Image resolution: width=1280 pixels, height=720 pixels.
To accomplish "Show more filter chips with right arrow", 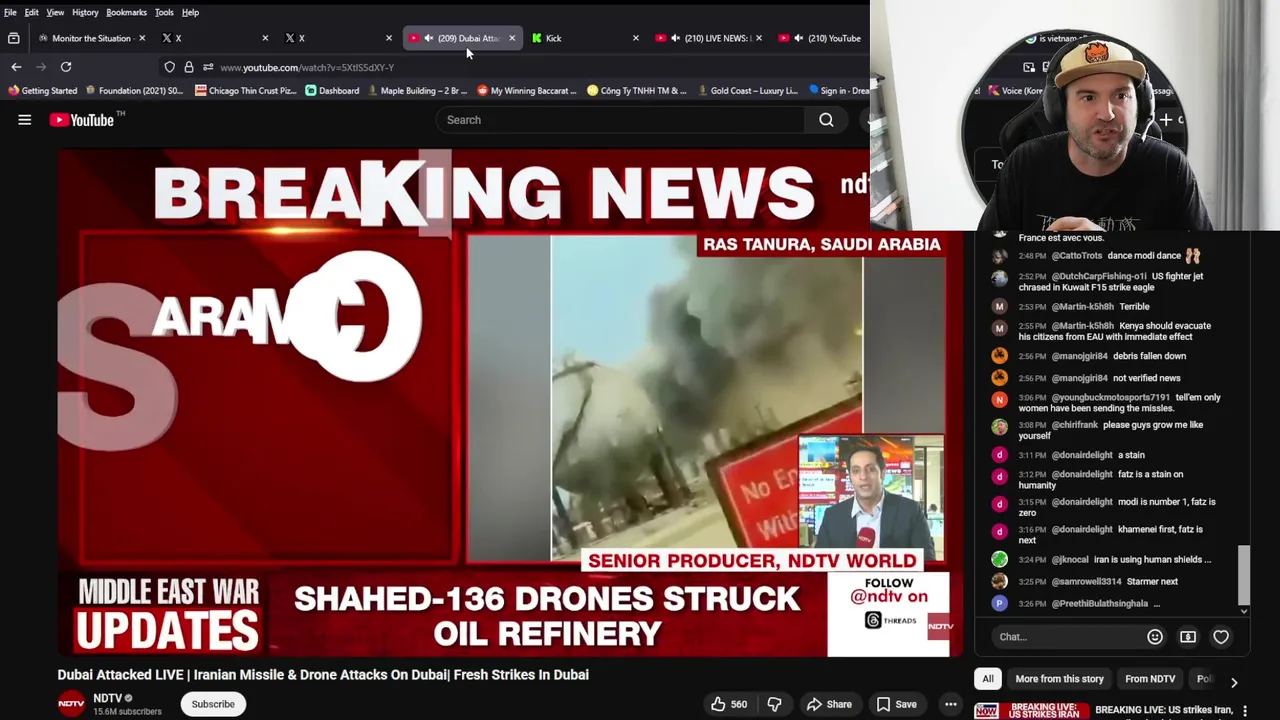I will tap(1234, 681).
